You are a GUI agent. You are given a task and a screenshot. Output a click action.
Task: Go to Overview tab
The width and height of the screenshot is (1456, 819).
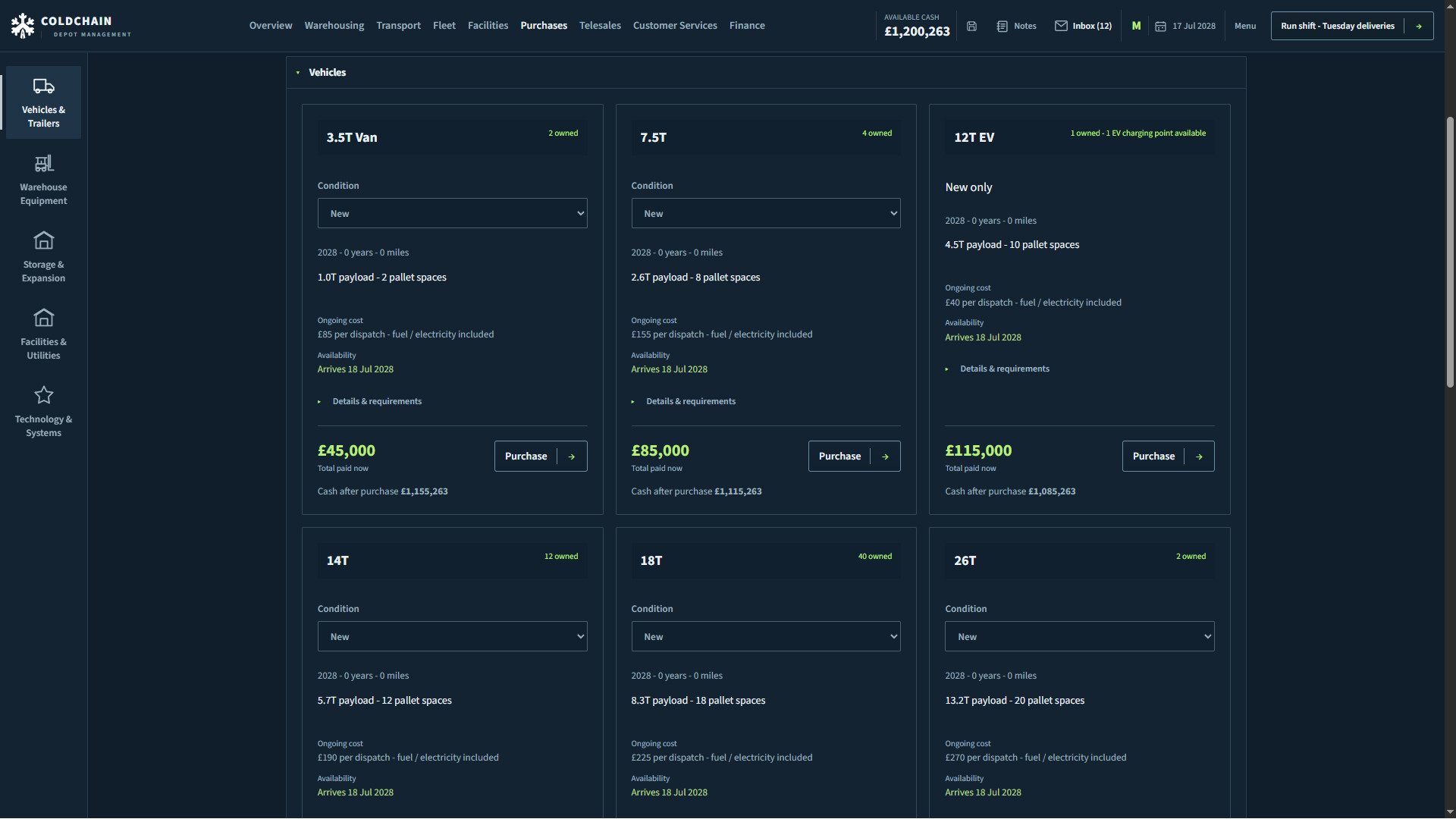(271, 25)
